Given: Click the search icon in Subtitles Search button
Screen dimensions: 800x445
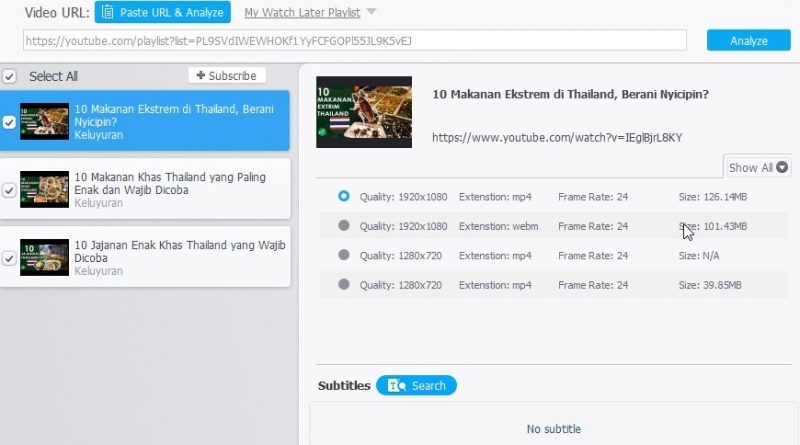Looking at the screenshot, I should click(x=397, y=386).
